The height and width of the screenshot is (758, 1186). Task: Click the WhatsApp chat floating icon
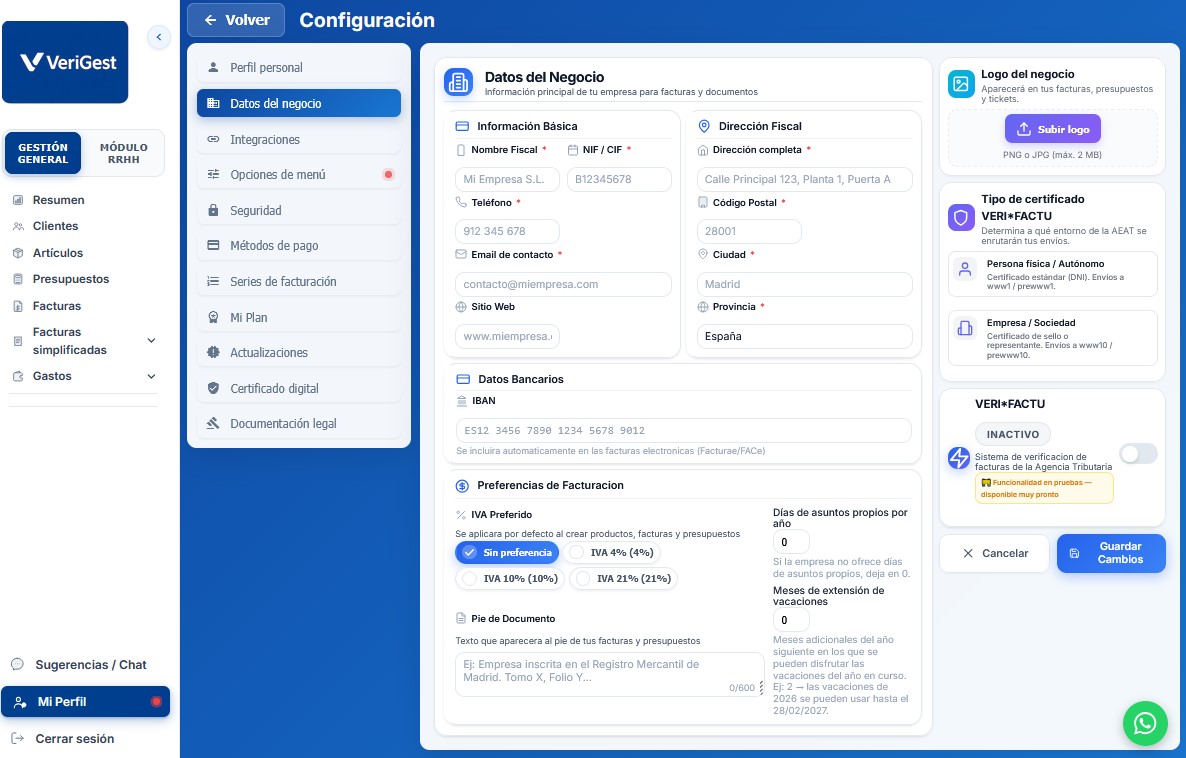1144,723
